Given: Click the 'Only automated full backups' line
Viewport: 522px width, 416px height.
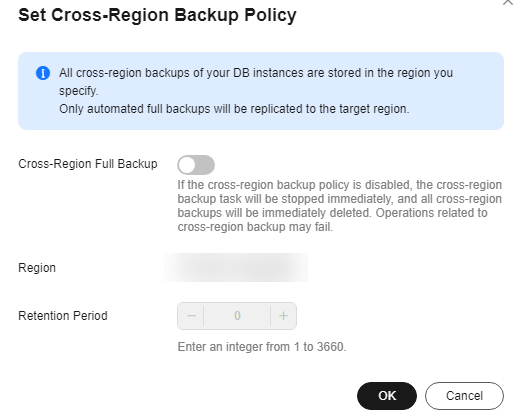Looking at the screenshot, I should 234,109.
